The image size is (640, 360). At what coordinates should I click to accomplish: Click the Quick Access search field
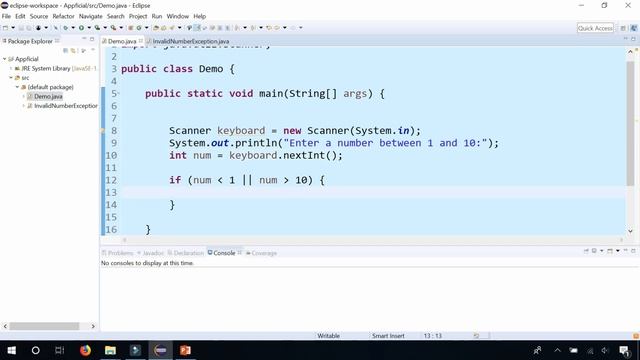point(595,28)
